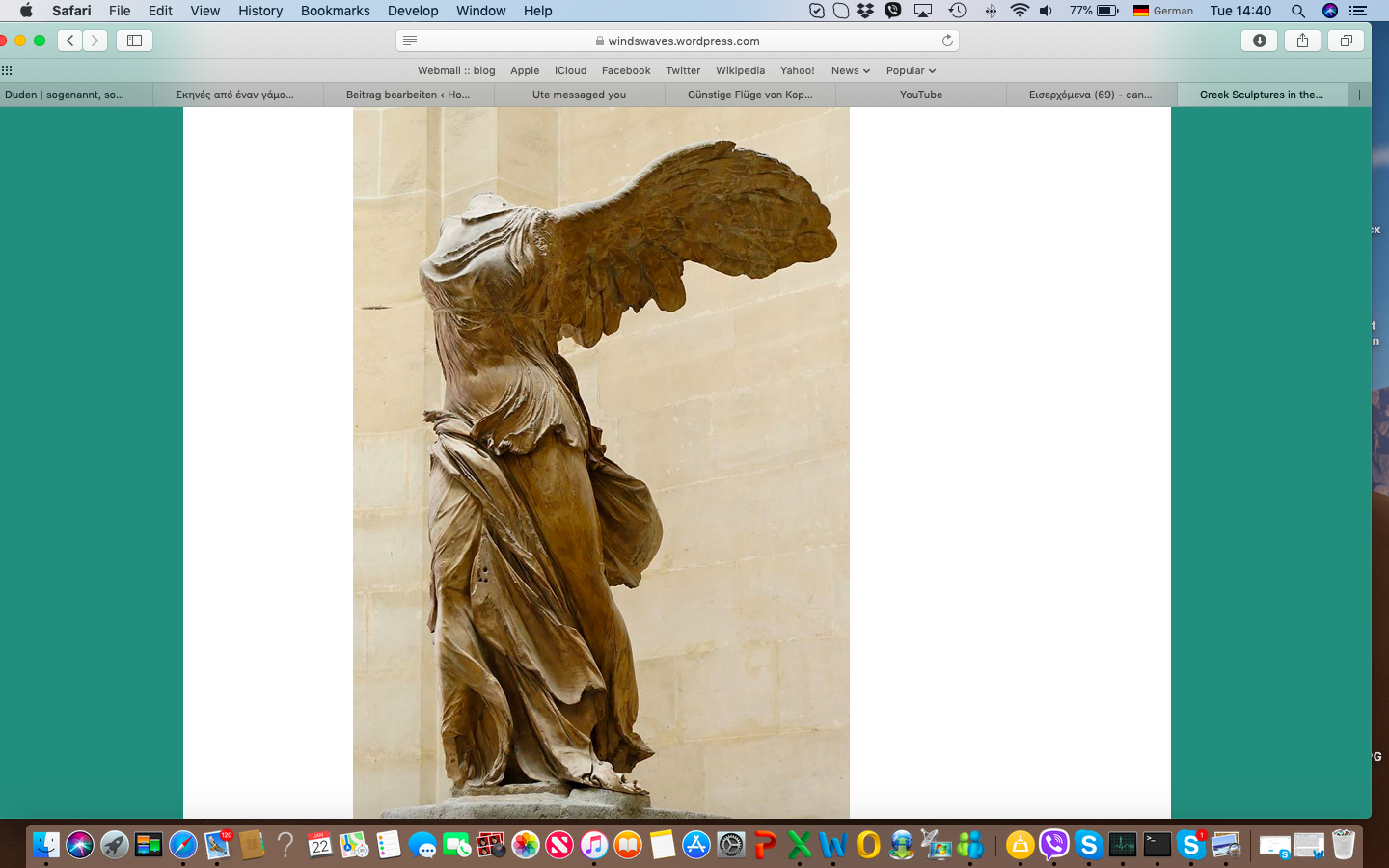
Task: Open Reader view icon in address bar
Action: 410,41
